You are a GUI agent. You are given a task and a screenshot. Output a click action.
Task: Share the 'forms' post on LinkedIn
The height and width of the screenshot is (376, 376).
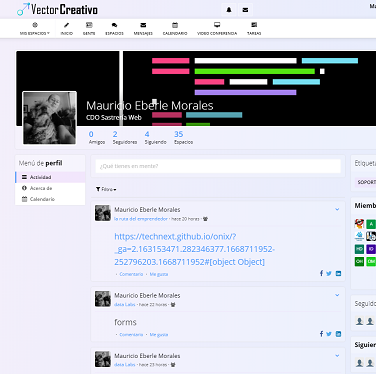[x=338, y=334]
